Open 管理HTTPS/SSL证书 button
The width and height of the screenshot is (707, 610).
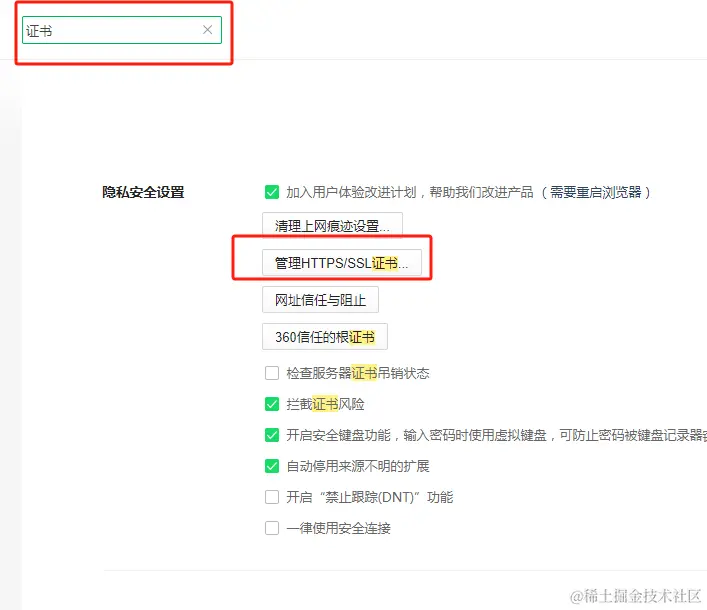(x=342, y=262)
